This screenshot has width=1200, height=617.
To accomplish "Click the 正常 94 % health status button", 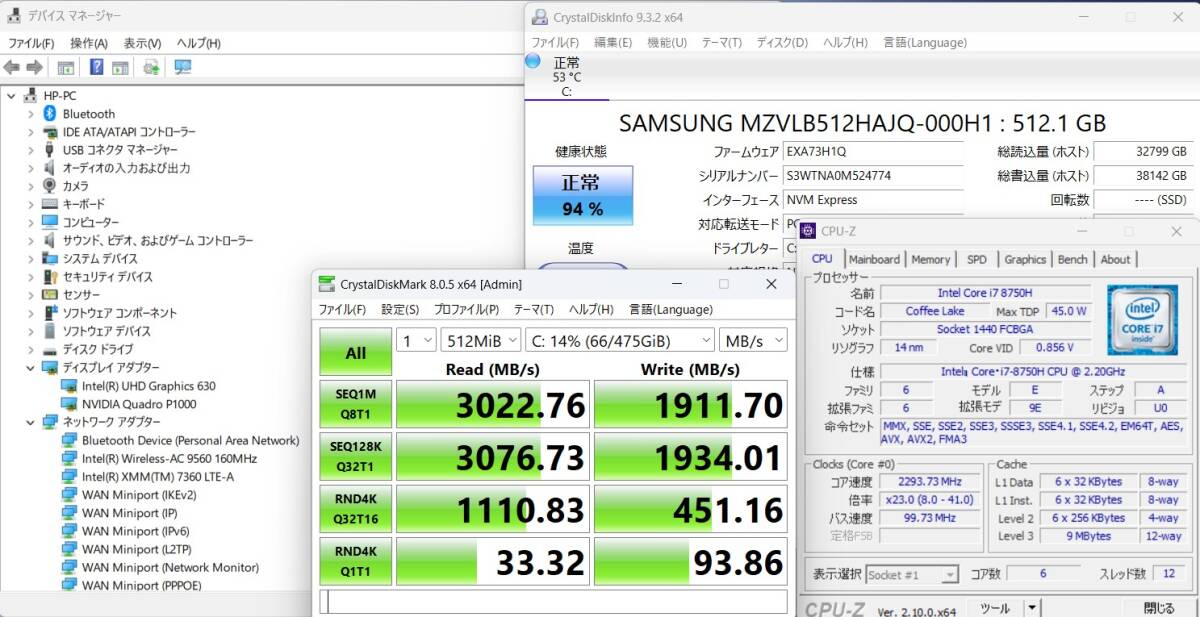I will (582, 195).
